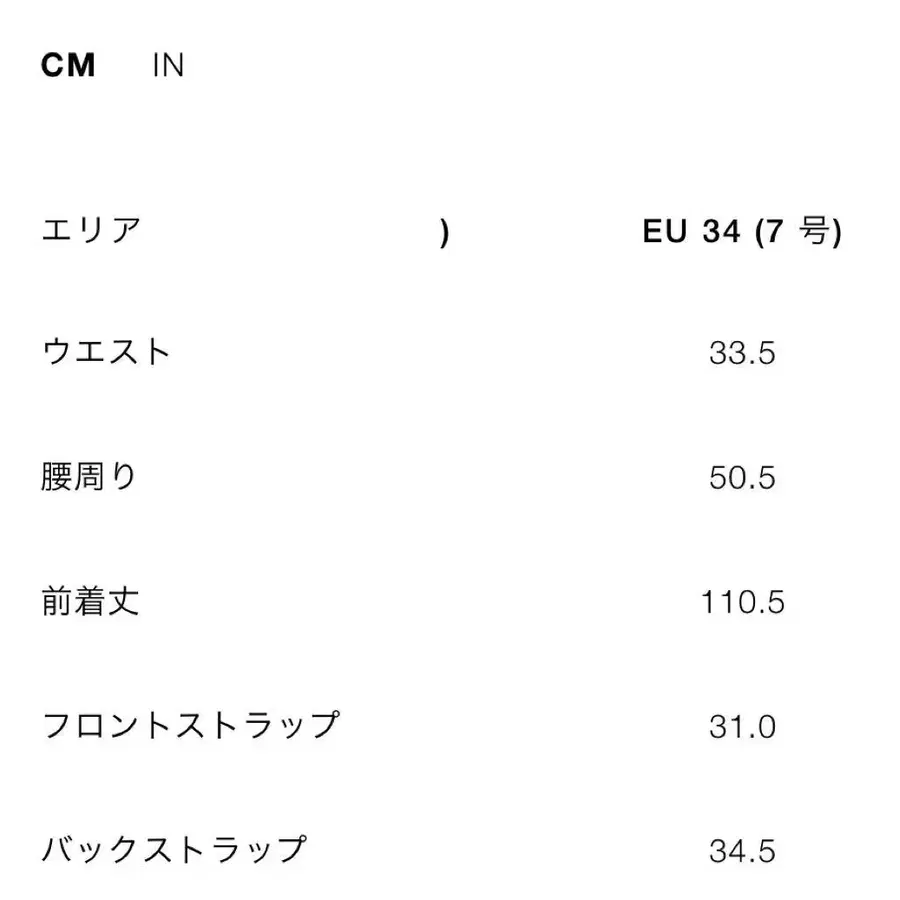Viewport: 900px width, 900px height.
Task: Click the EU 34 size column header
Action: pos(693,230)
